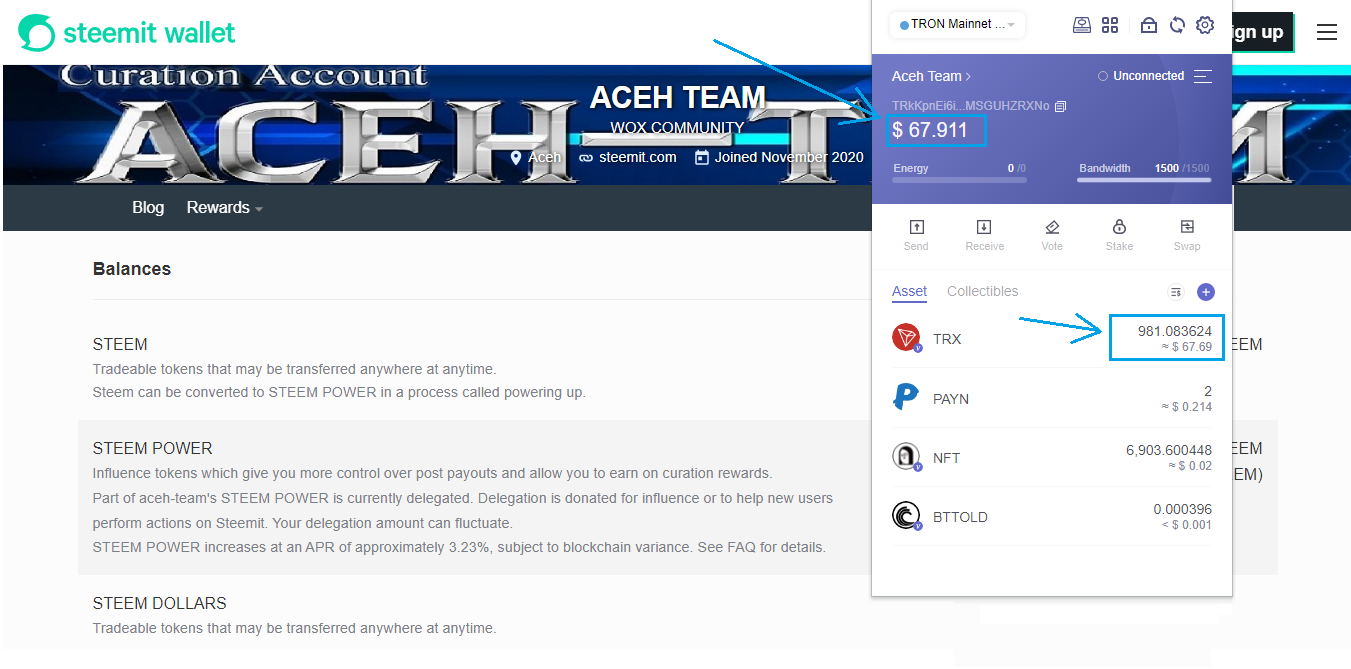Image resolution: width=1351 pixels, height=669 pixels.
Task: Click the PAYN token logo
Action: point(906,398)
